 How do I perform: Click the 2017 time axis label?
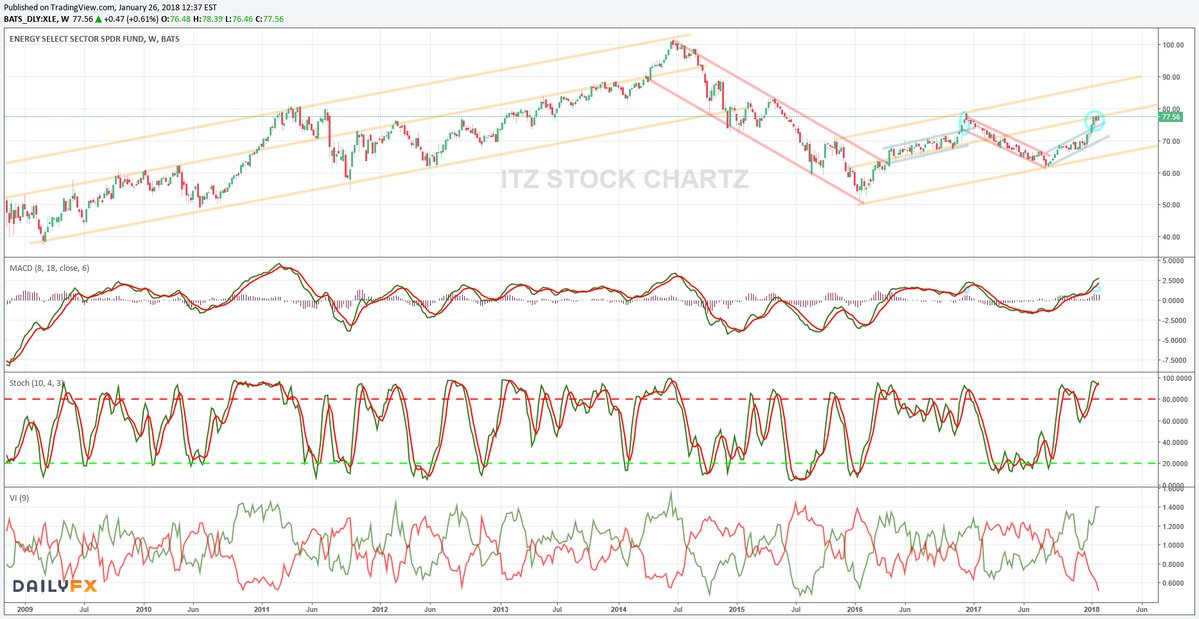click(x=973, y=611)
